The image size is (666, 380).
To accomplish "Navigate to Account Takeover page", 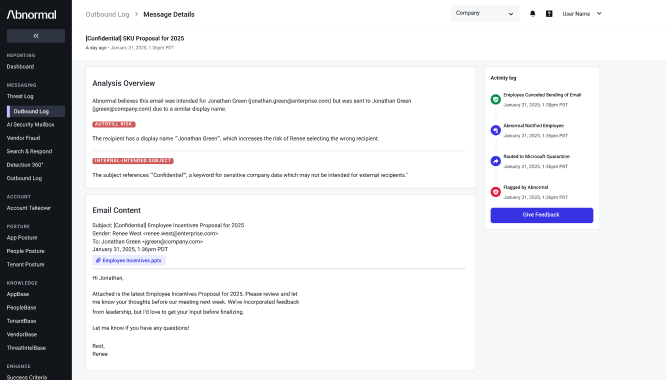I will click(x=28, y=208).
